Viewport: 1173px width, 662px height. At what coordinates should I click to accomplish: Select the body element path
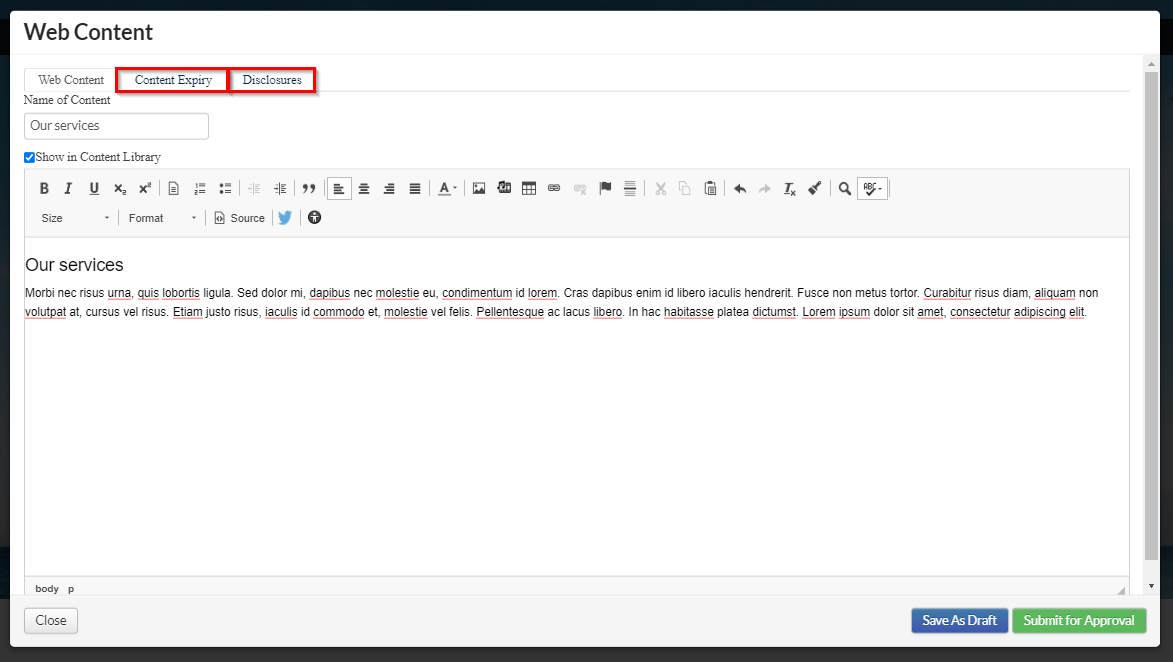click(x=46, y=589)
